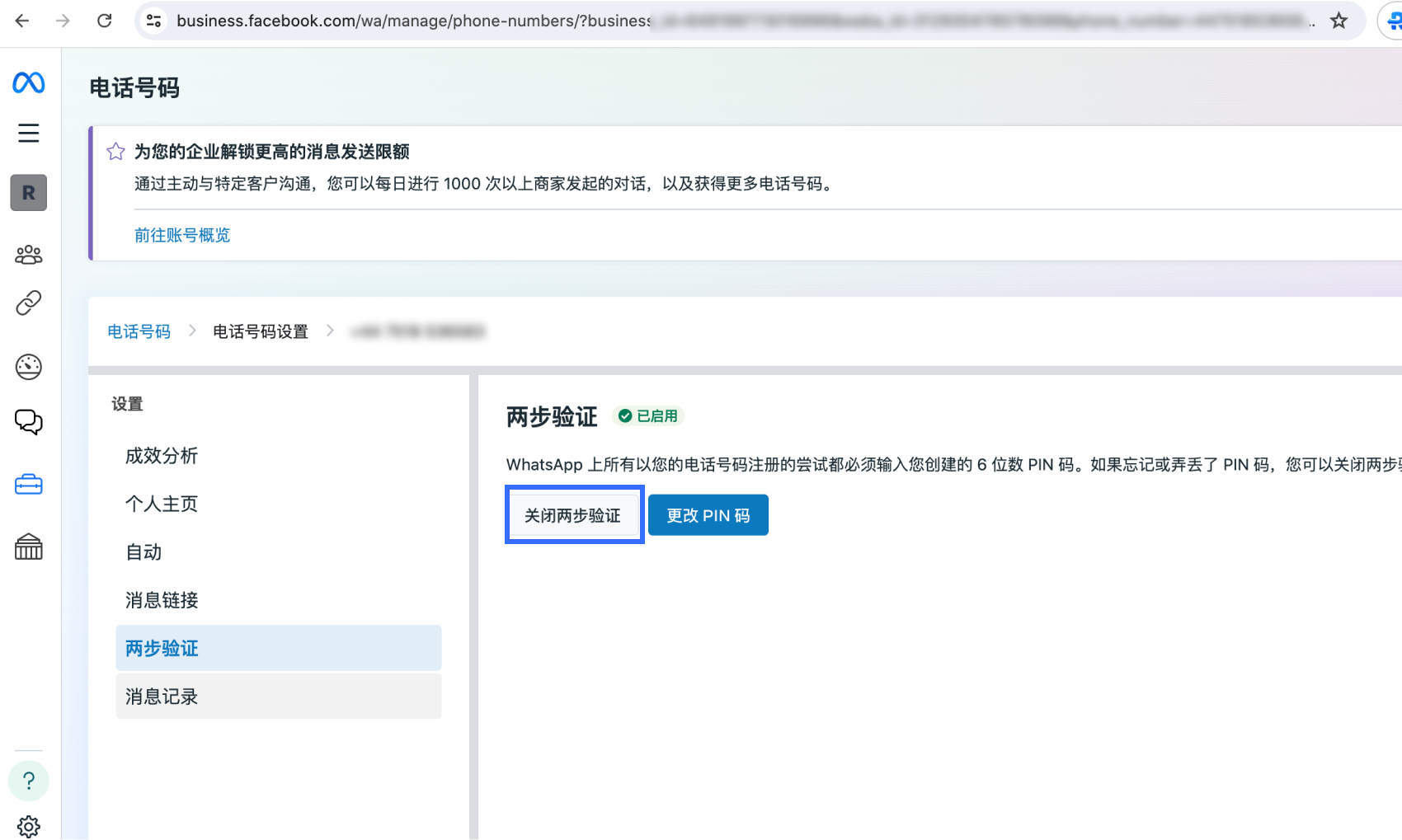Open the chat bubbles sidebar icon
Viewport: 1402px width, 840px height.
click(x=29, y=422)
